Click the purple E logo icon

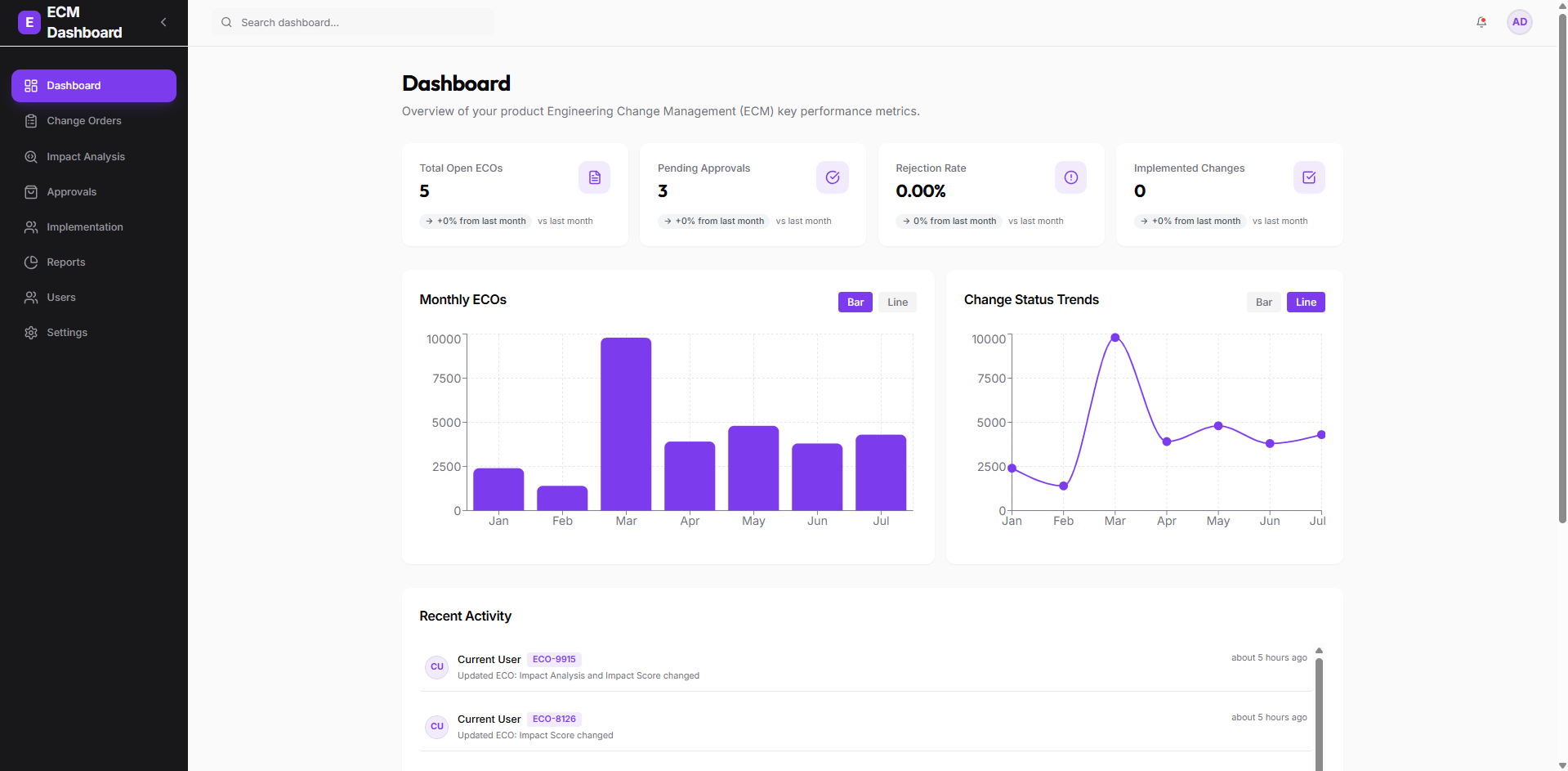click(x=29, y=22)
